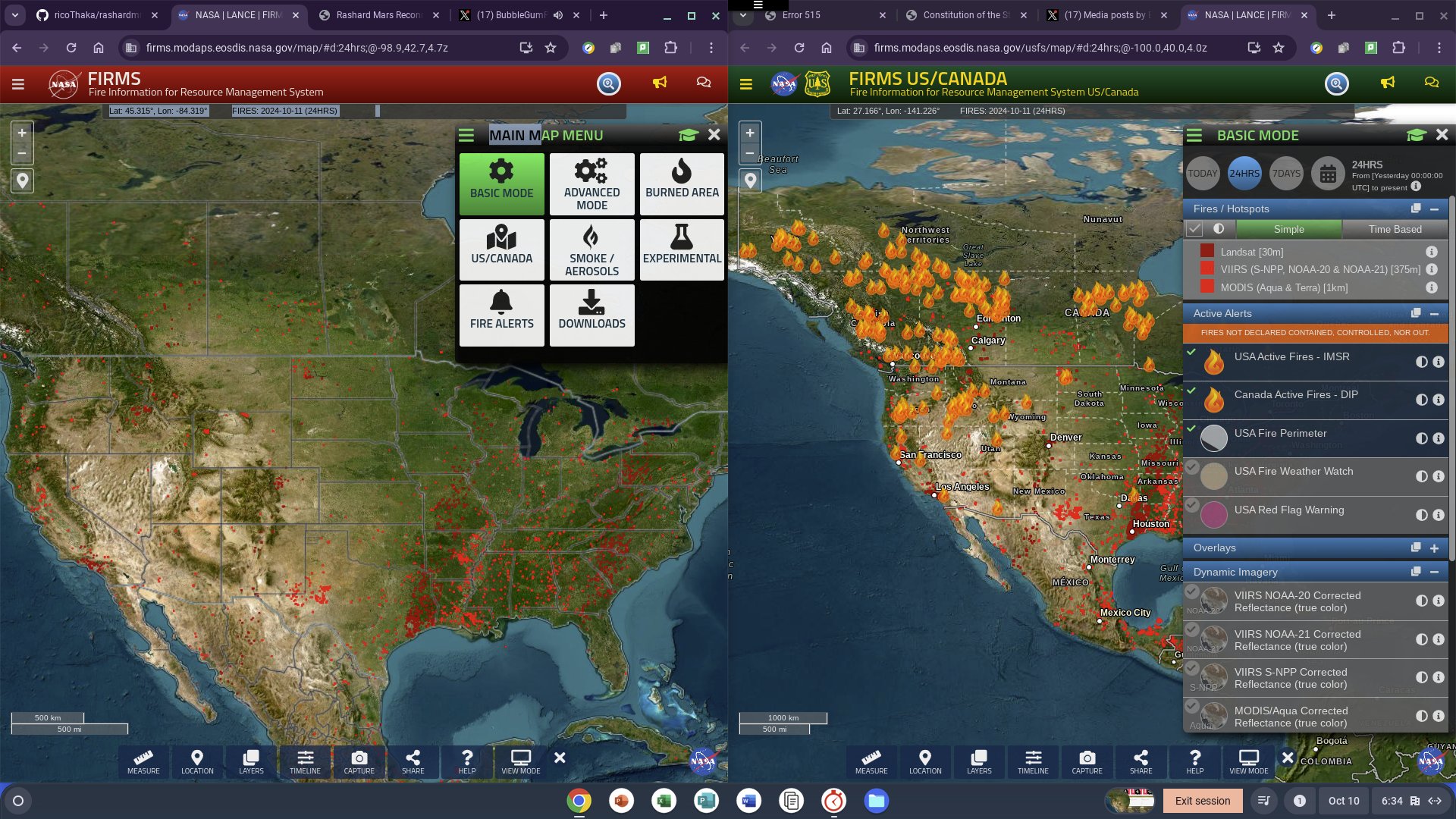Open feedback chat icon in US/Canada header
Viewport: 1456px width, 819px height.
tap(1432, 83)
